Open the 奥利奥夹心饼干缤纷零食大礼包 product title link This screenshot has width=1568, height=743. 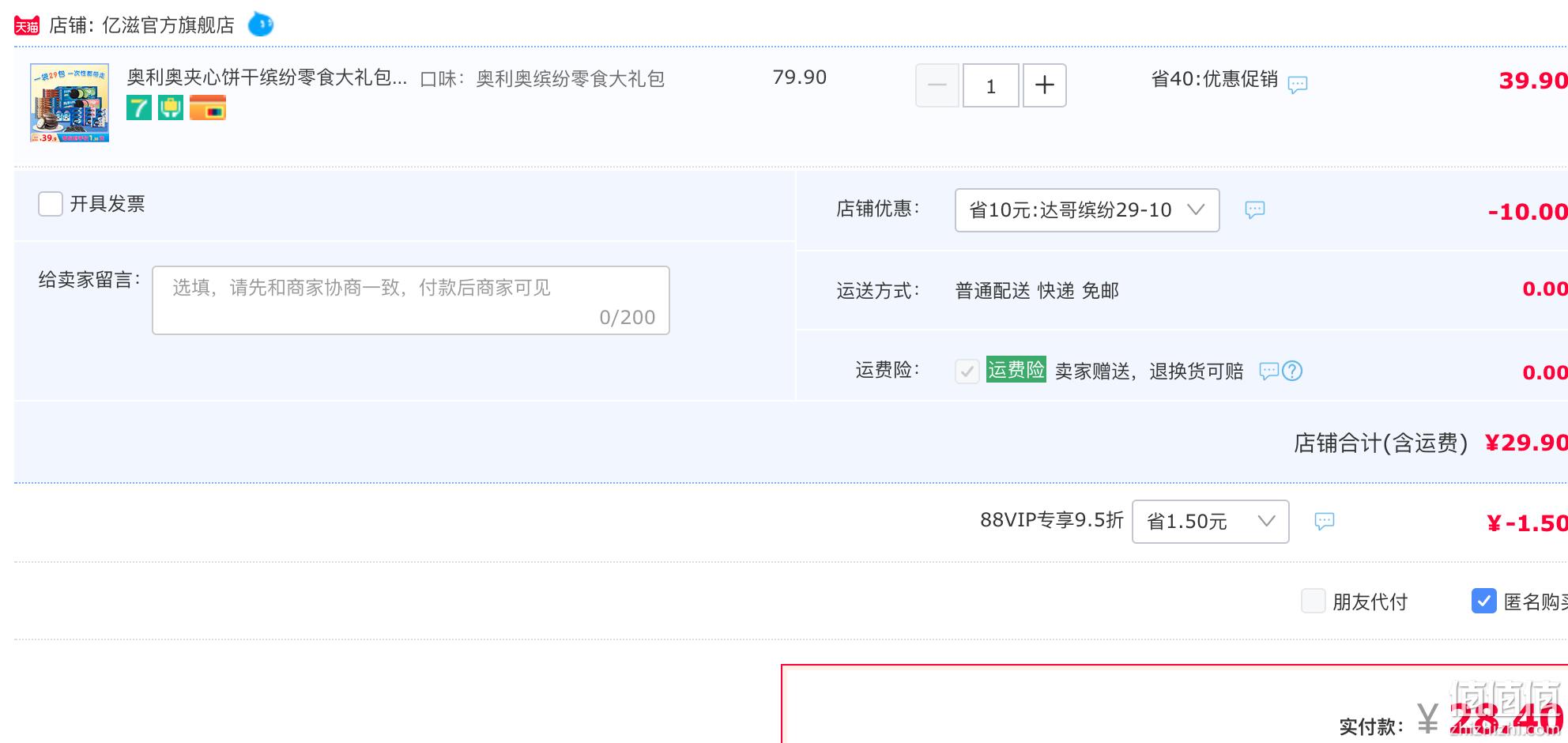267,77
